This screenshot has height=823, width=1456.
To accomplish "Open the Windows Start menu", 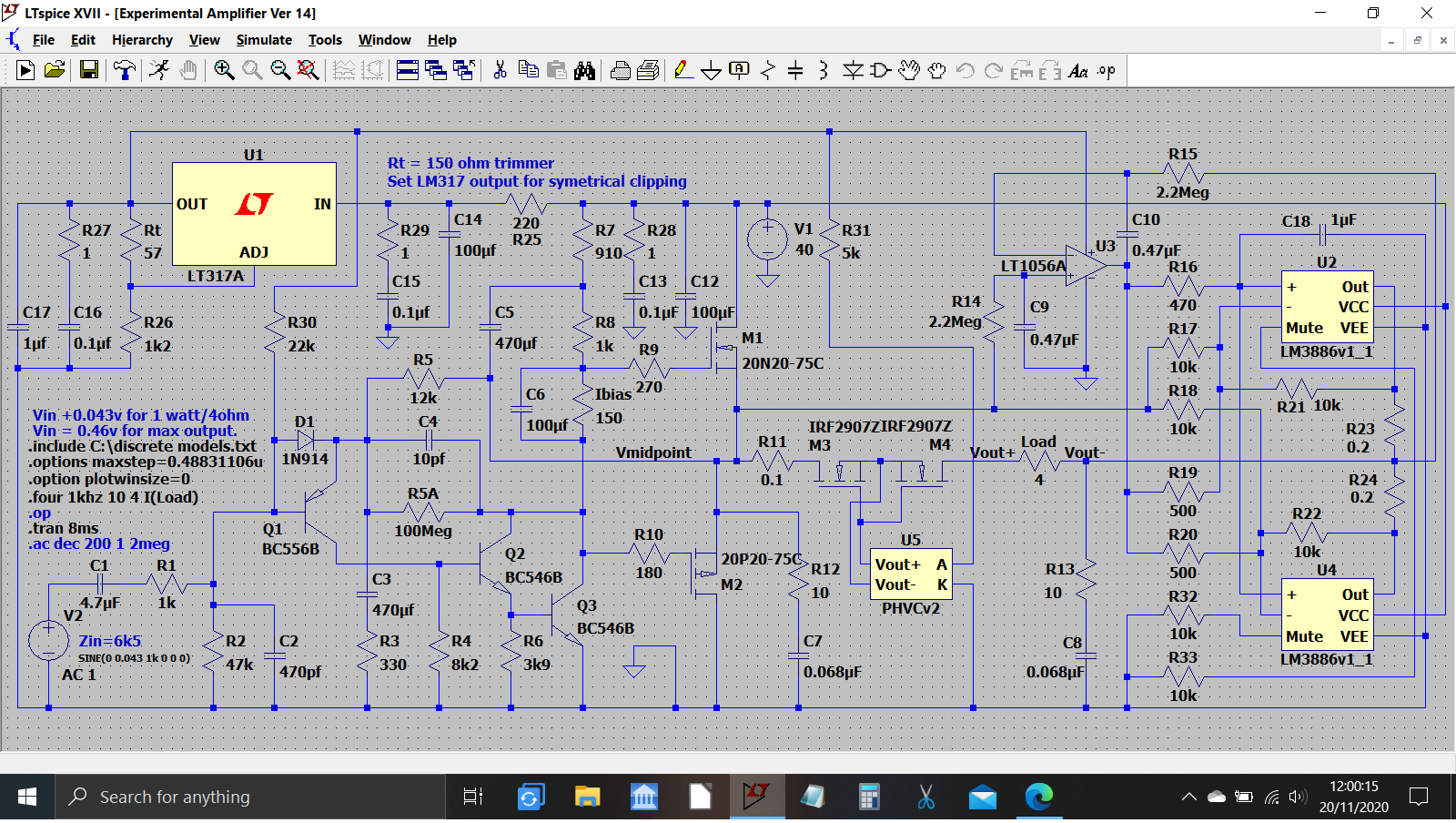I will tap(27, 798).
